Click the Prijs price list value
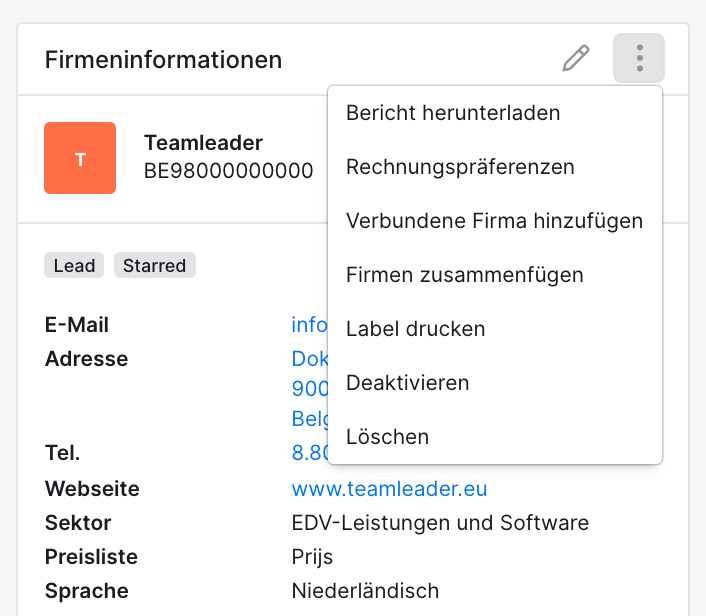The height and width of the screenshot is (616, 706). pyautogui.click(x=312, y=557)
